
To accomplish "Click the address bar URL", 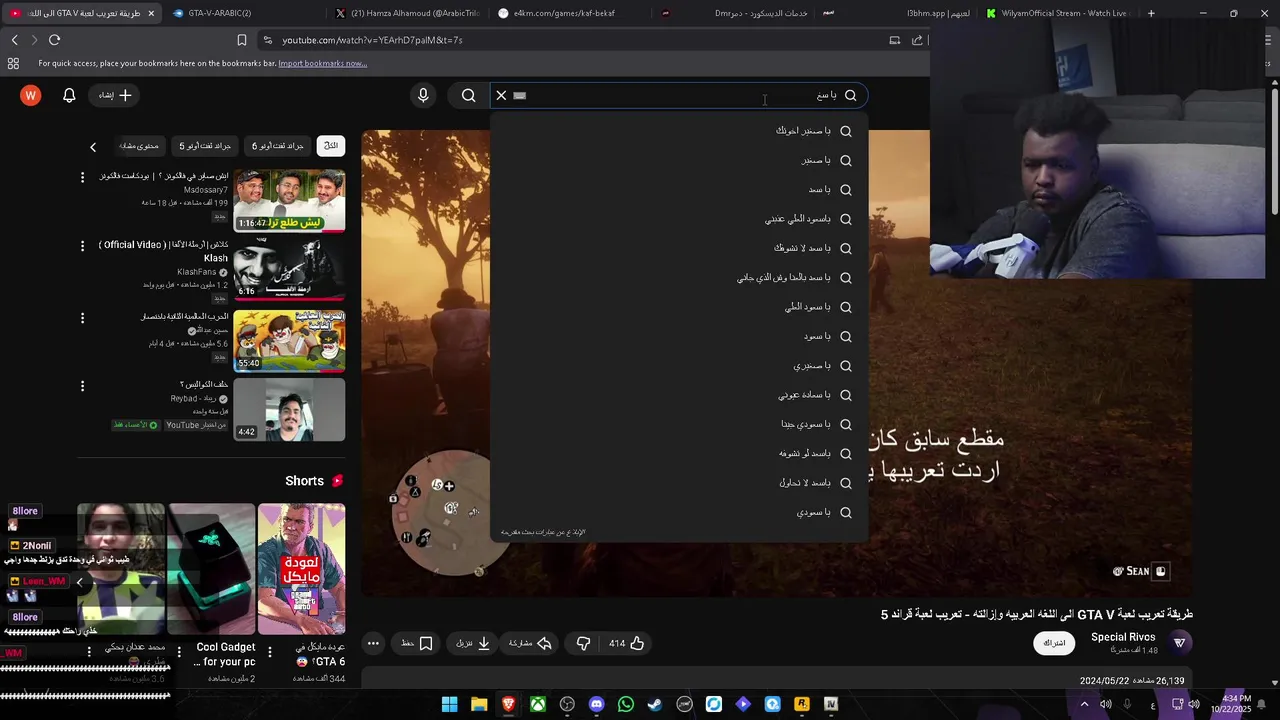I will pos(372,40).
